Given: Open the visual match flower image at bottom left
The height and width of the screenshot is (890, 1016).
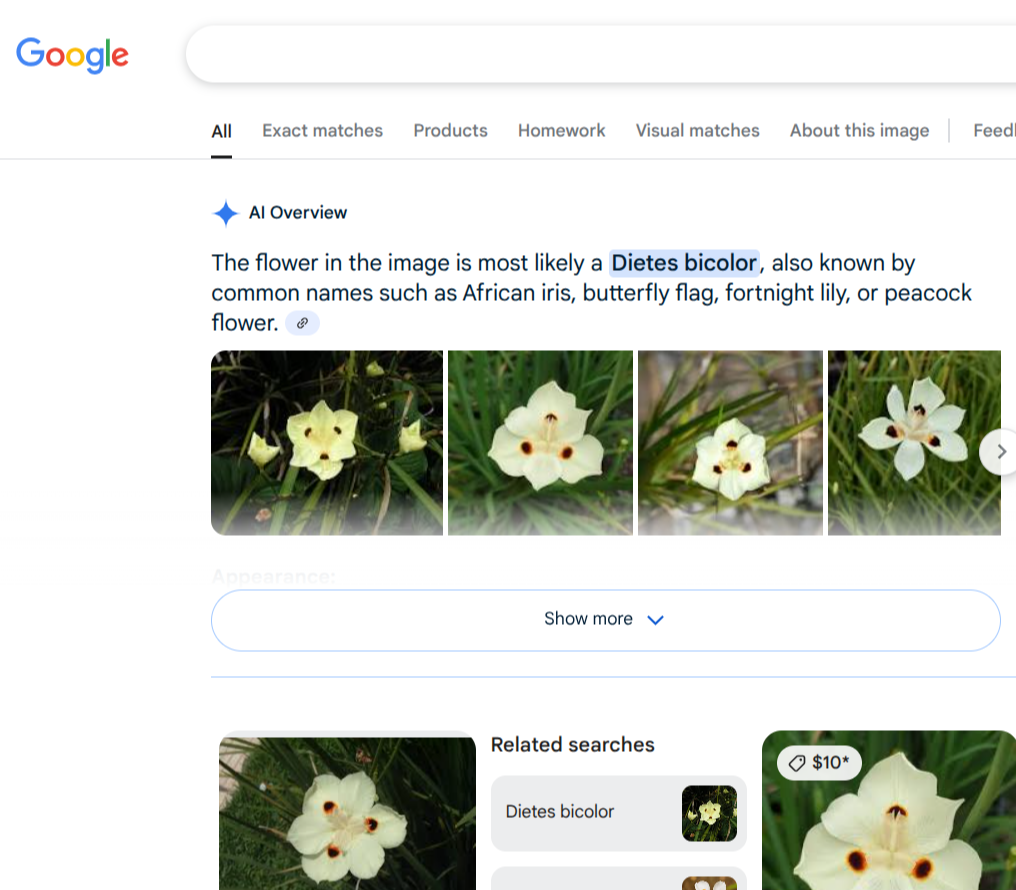Looking at the screenshot, I should point(347,813).
